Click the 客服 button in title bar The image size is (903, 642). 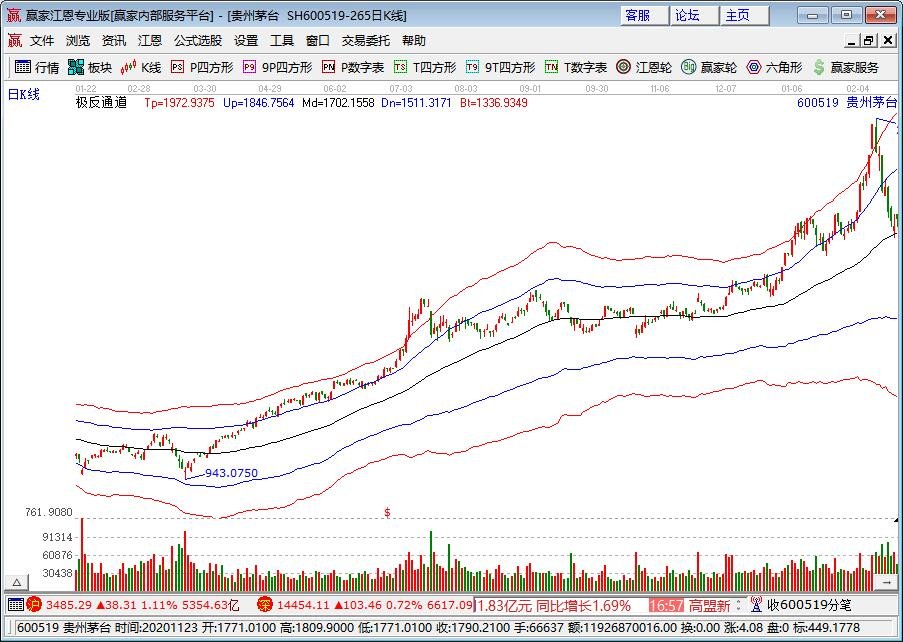pyautogui.click(x=644, y=15)
